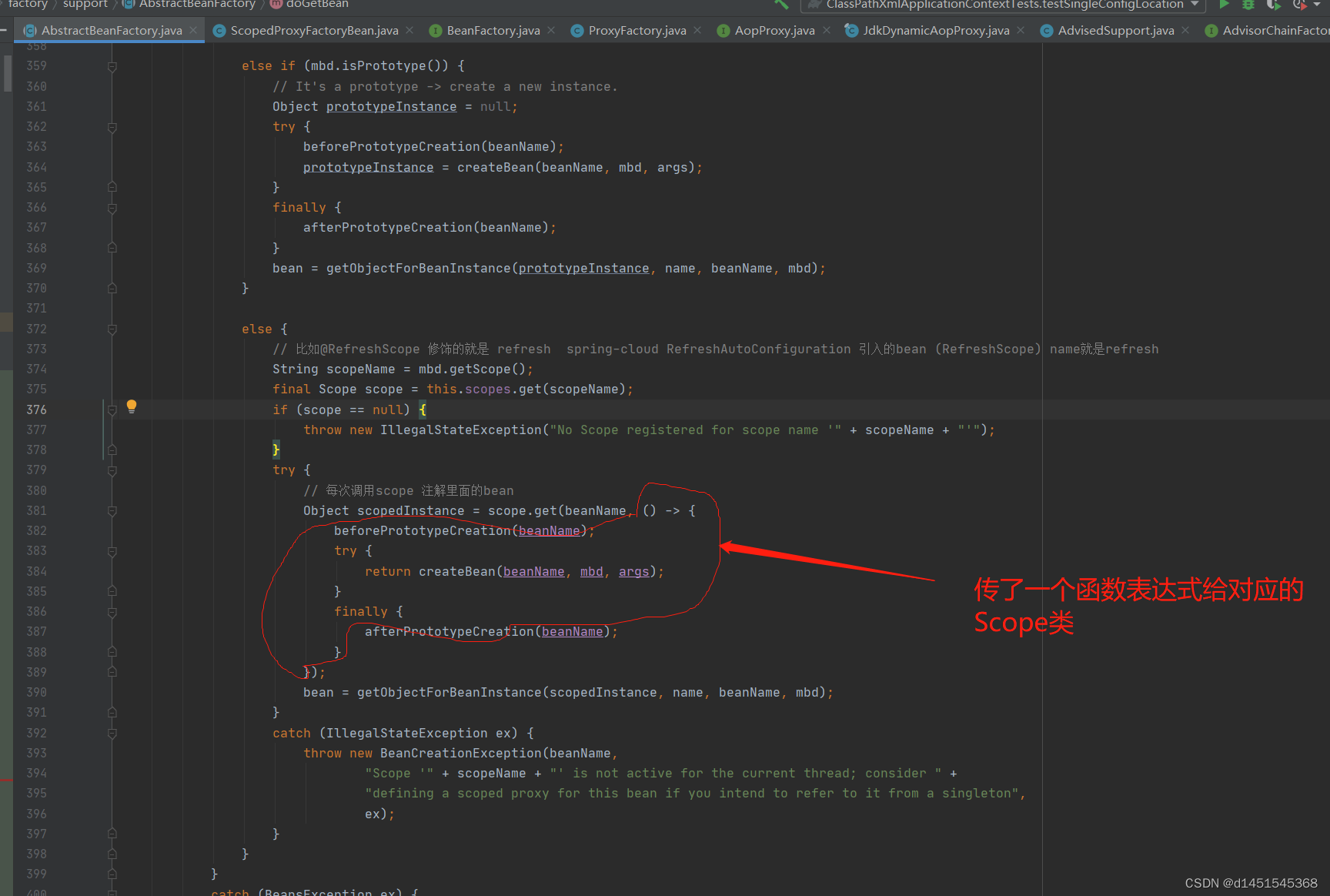Click 'scopedInstance' variable on line 381
This screenshot has height=896, width=1330.
pyautogui.click(x=411, y=511)
